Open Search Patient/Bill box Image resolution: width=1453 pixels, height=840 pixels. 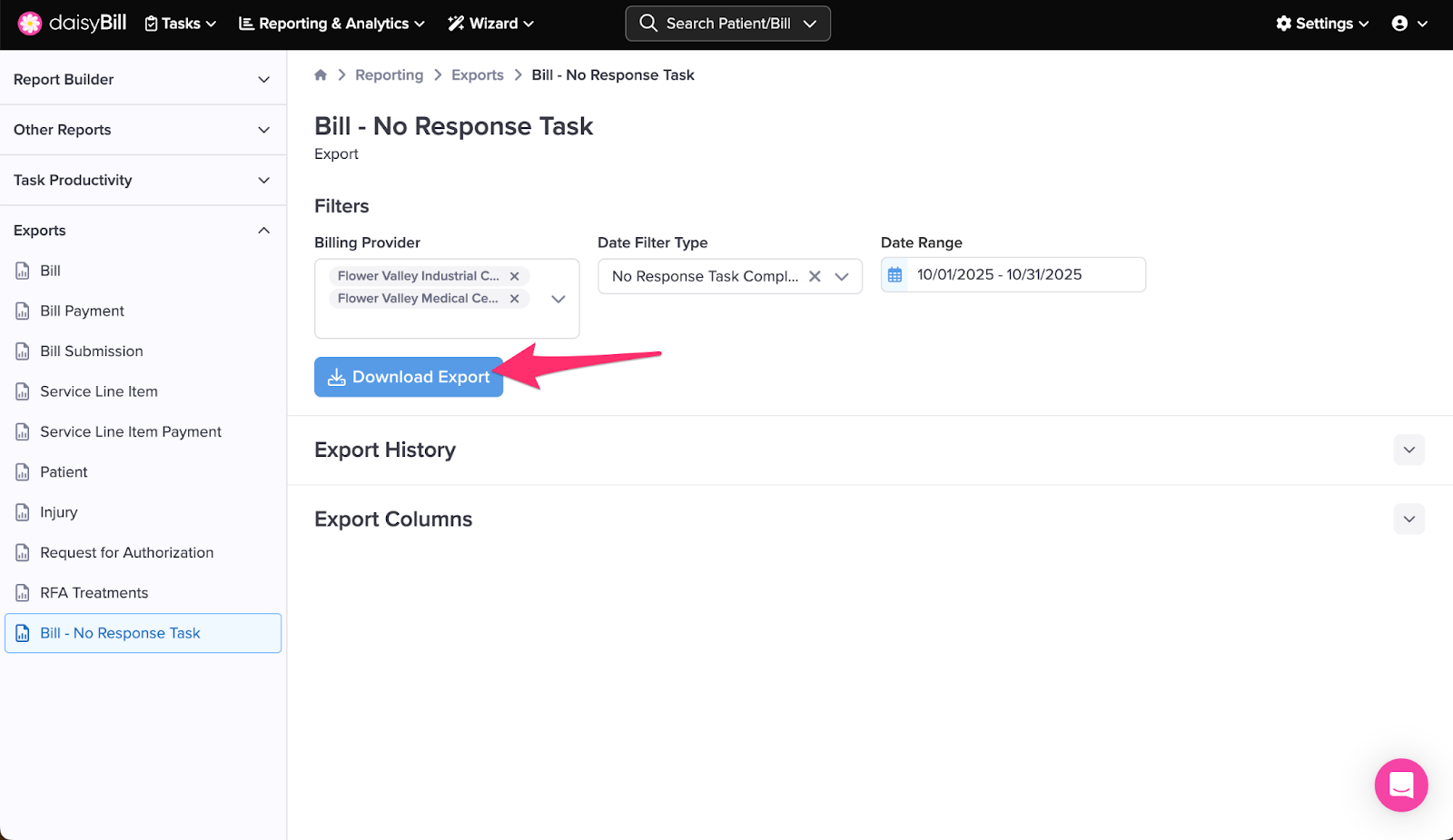coord(727,24)
